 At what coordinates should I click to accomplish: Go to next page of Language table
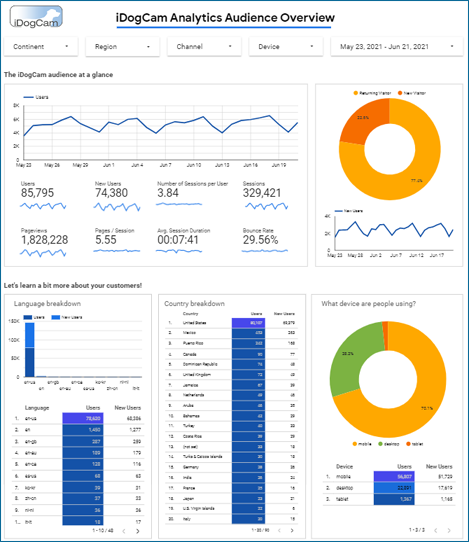coord(138,531)
